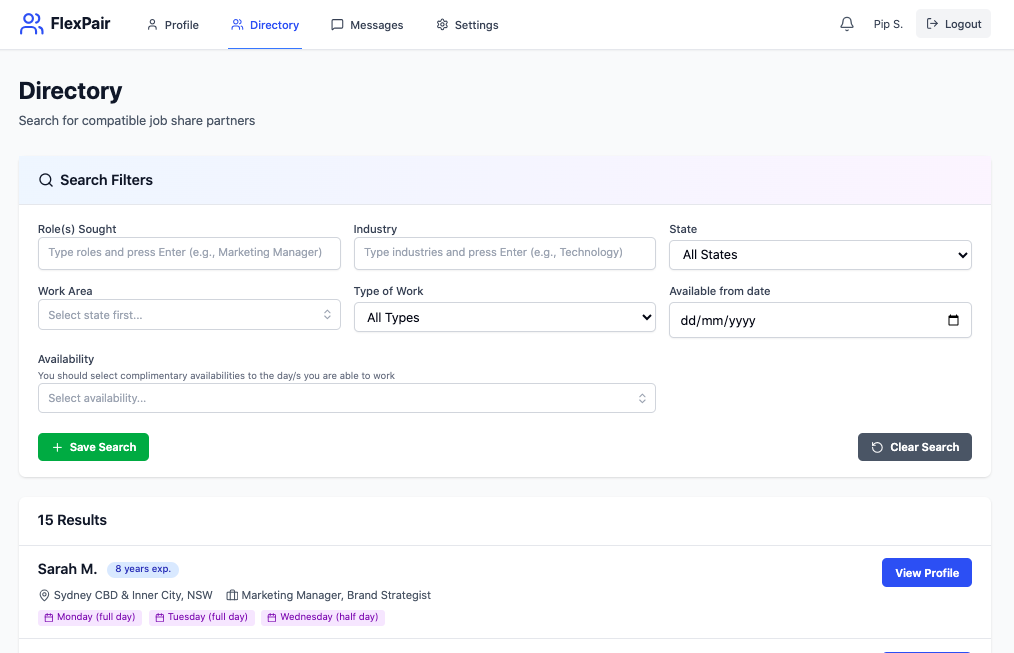The image size is (1014, 653).
Task: Click the Wednesday (half day) availability tag
Action: 323,617
